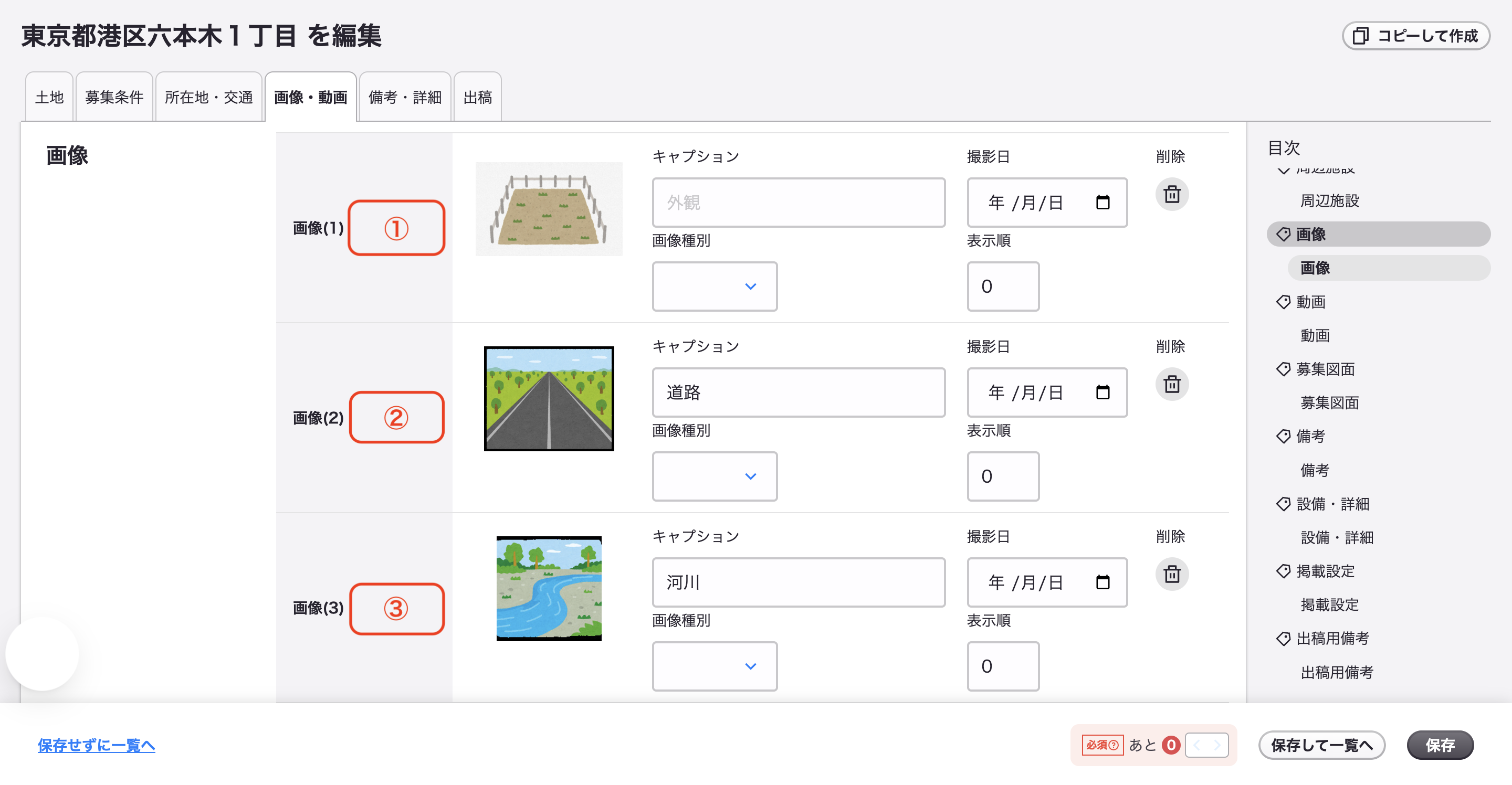Switch to the 募集条件 tab

point(114,97)
